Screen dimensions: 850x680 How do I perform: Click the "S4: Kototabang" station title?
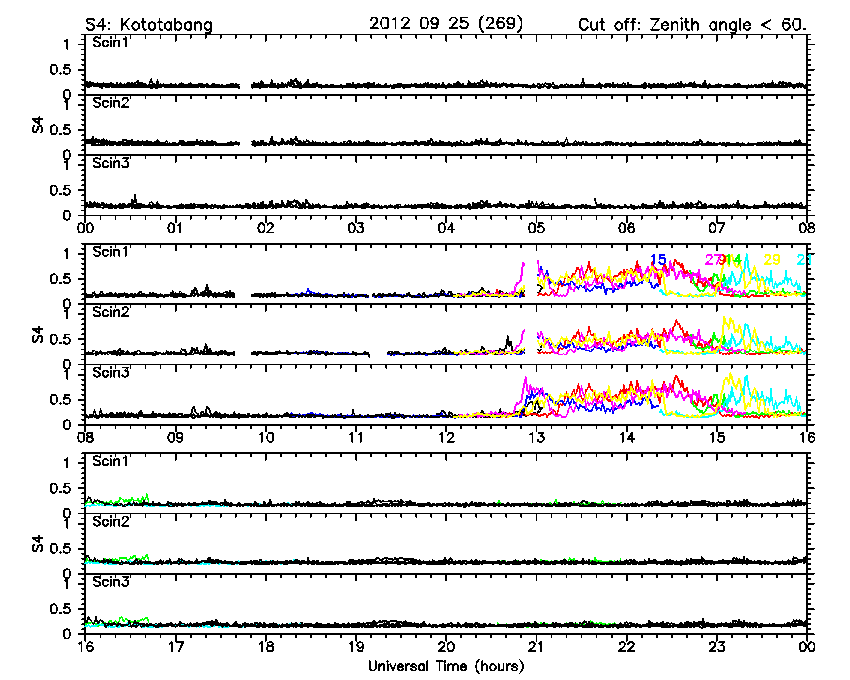pyautogui.click(x=149, y=25)
